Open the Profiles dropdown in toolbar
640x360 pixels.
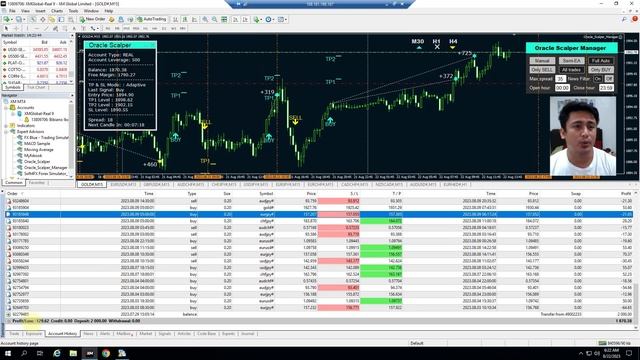coord(24,19)
